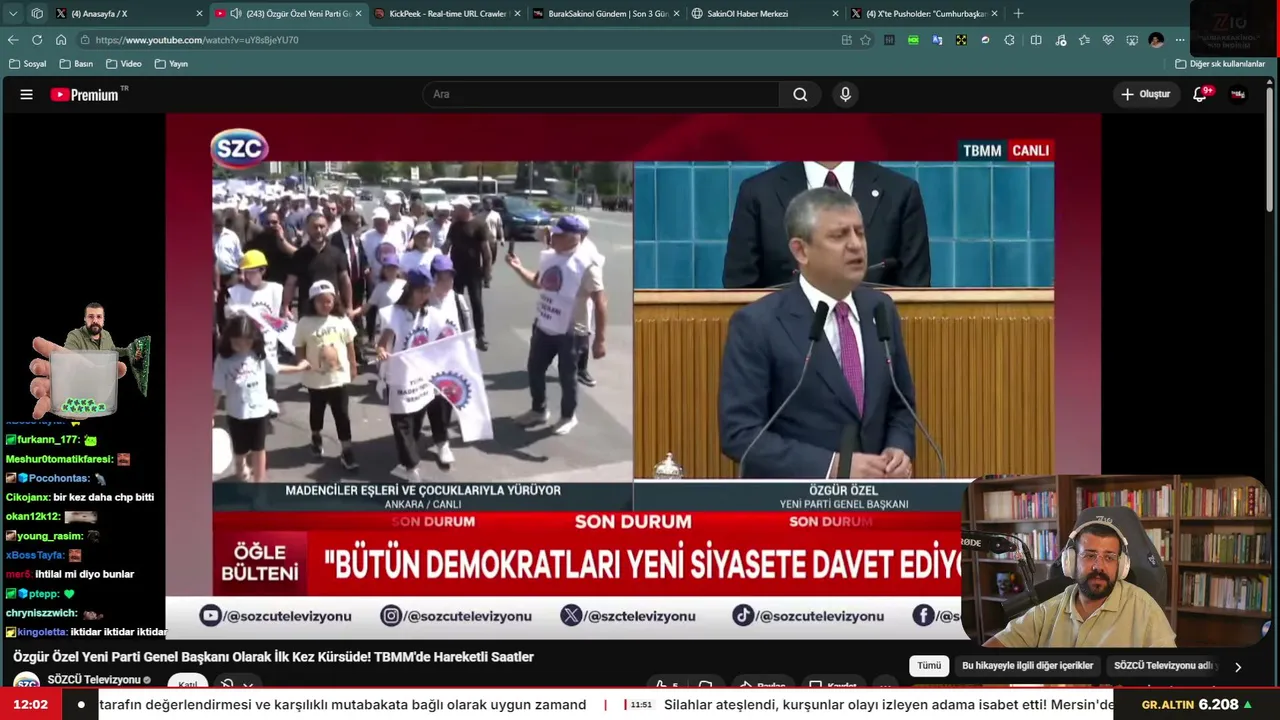Switch to the SakinOl Haber Merkezi tab
Viewport: 1280px width, 720px height.
tap(765, 14)
